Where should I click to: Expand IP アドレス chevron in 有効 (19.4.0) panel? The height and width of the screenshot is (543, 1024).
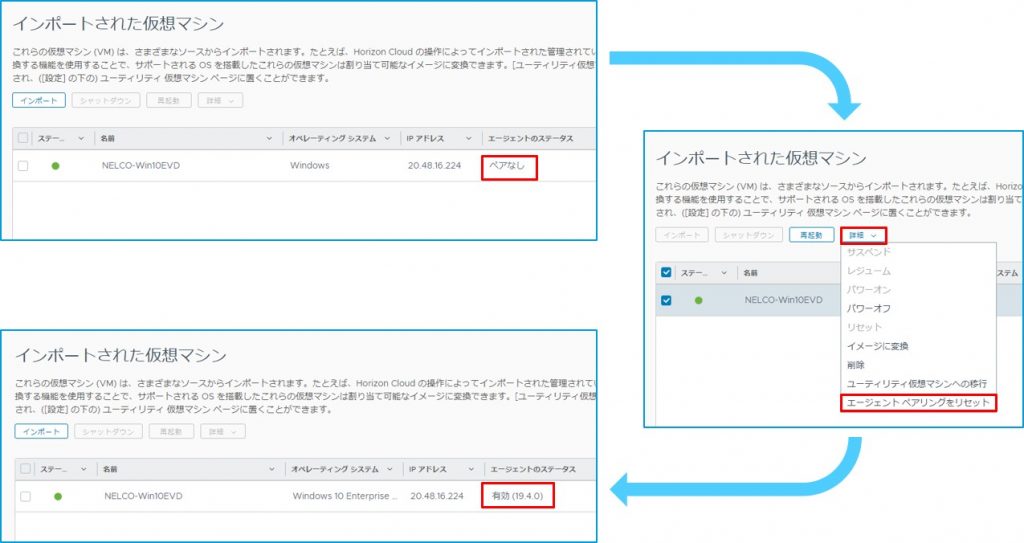tap(471, 469)
